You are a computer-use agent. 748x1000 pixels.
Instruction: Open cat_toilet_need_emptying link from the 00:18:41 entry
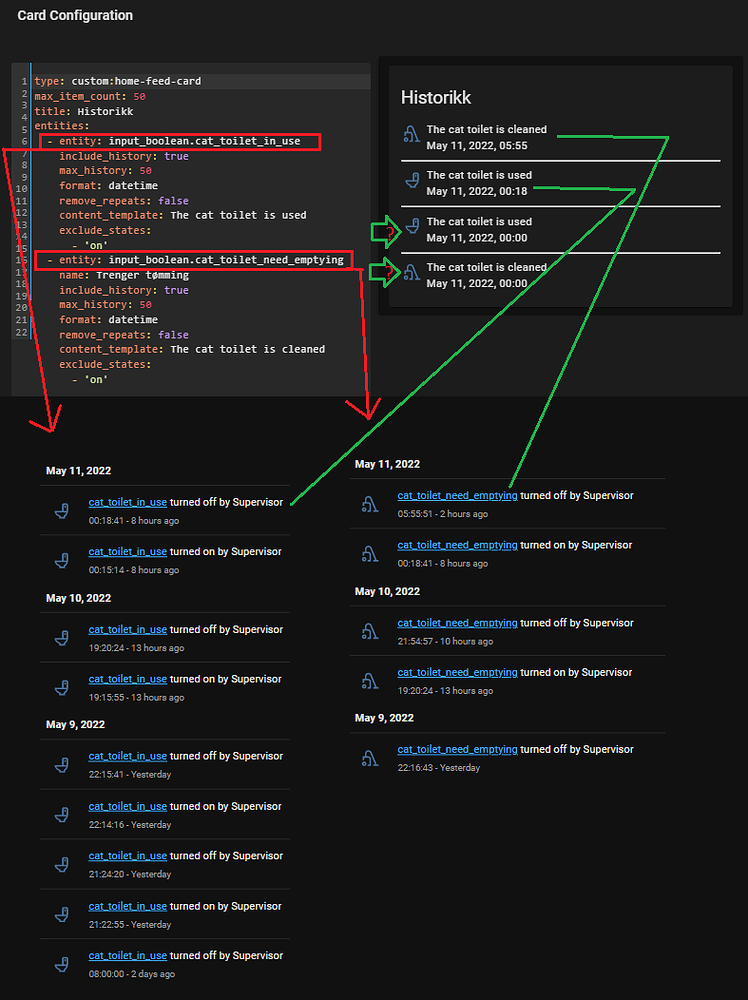pyautogui.click(x=457, y=545)
